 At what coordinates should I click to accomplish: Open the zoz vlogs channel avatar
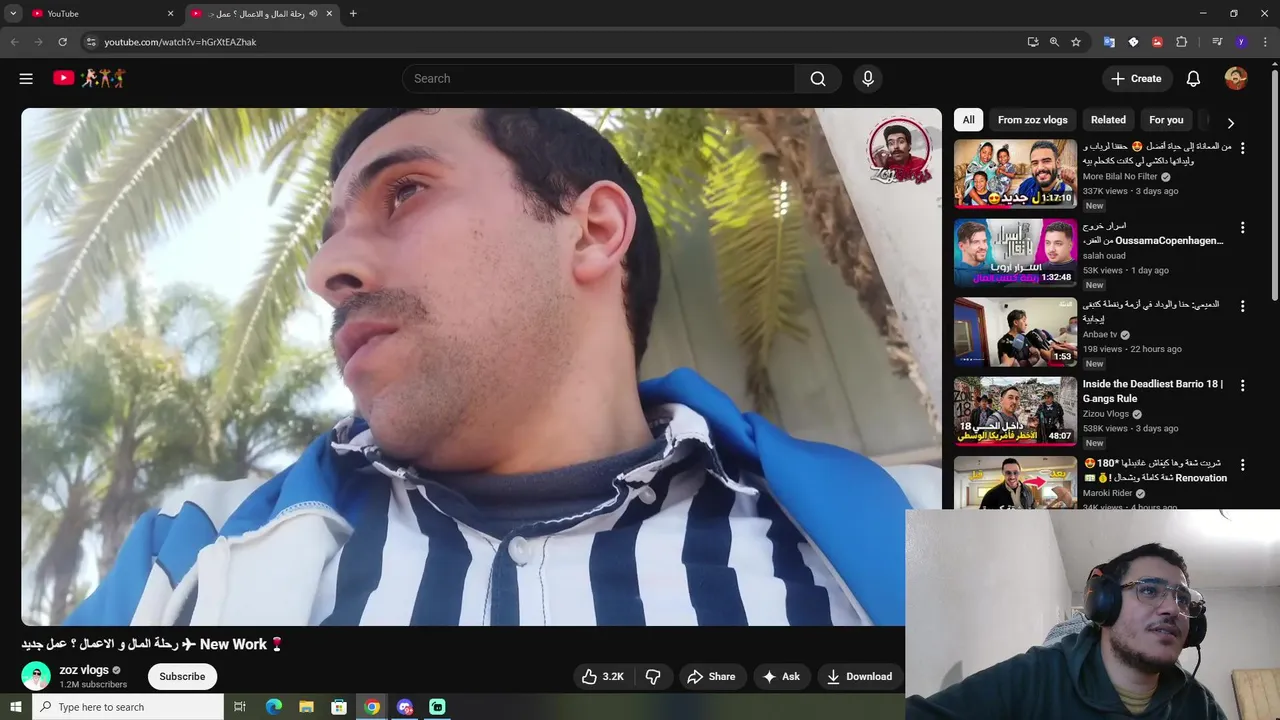click(x=36, y=677)
